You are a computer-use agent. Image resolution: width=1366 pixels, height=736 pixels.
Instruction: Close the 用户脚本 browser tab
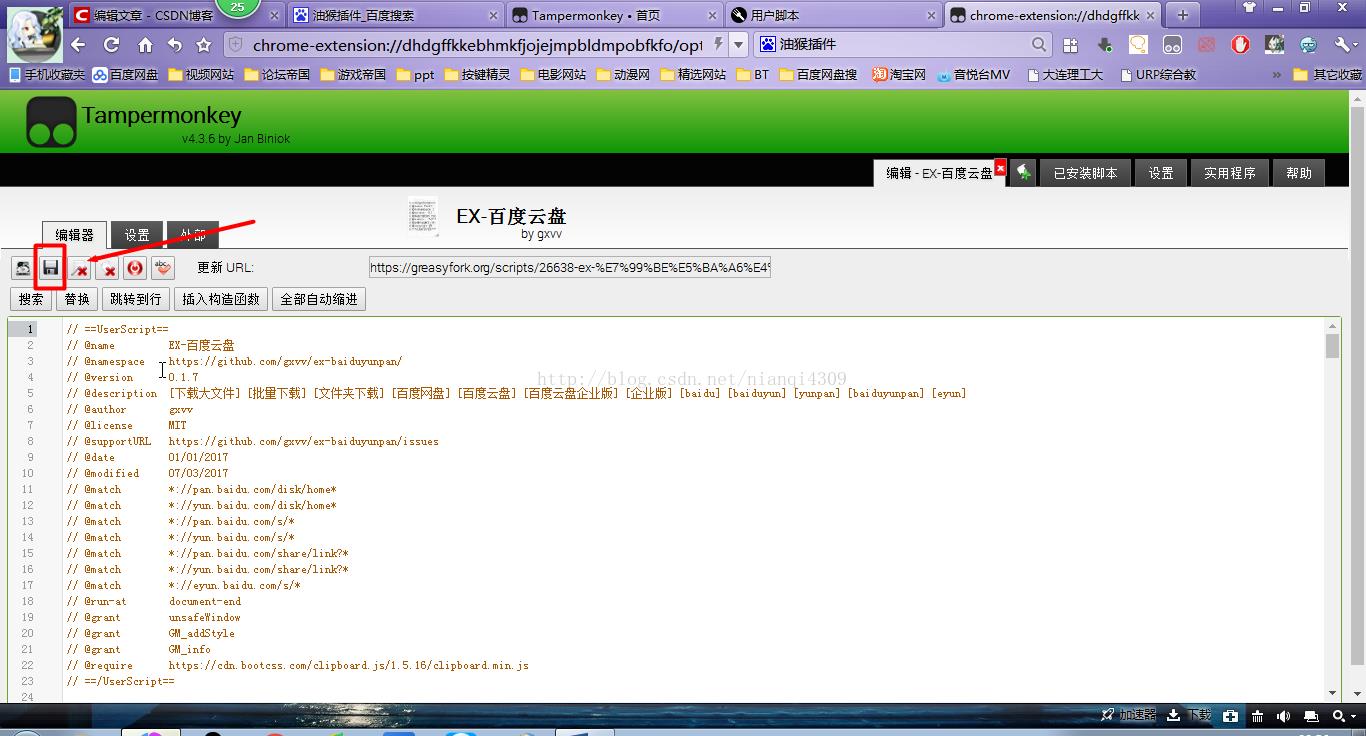point(931,15)
